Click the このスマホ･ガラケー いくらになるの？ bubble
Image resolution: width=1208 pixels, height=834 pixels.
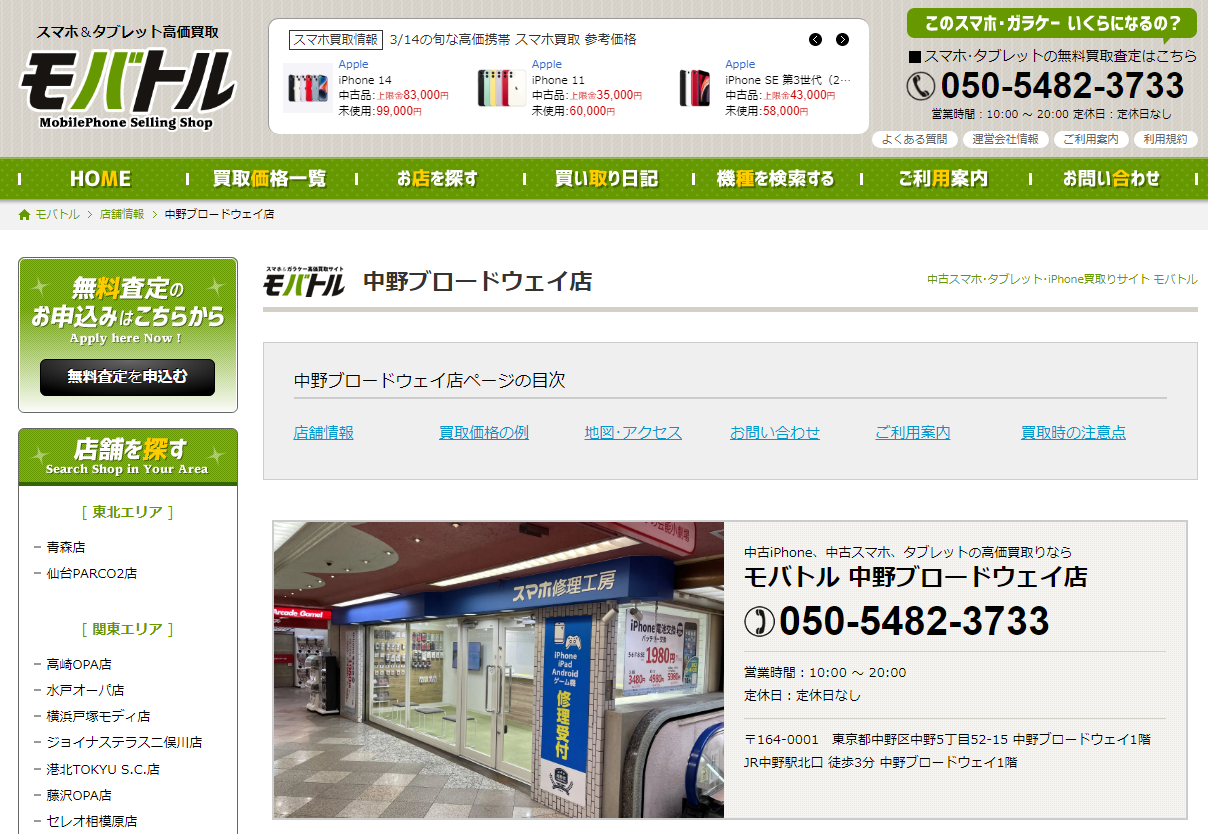click(1052, 23)
